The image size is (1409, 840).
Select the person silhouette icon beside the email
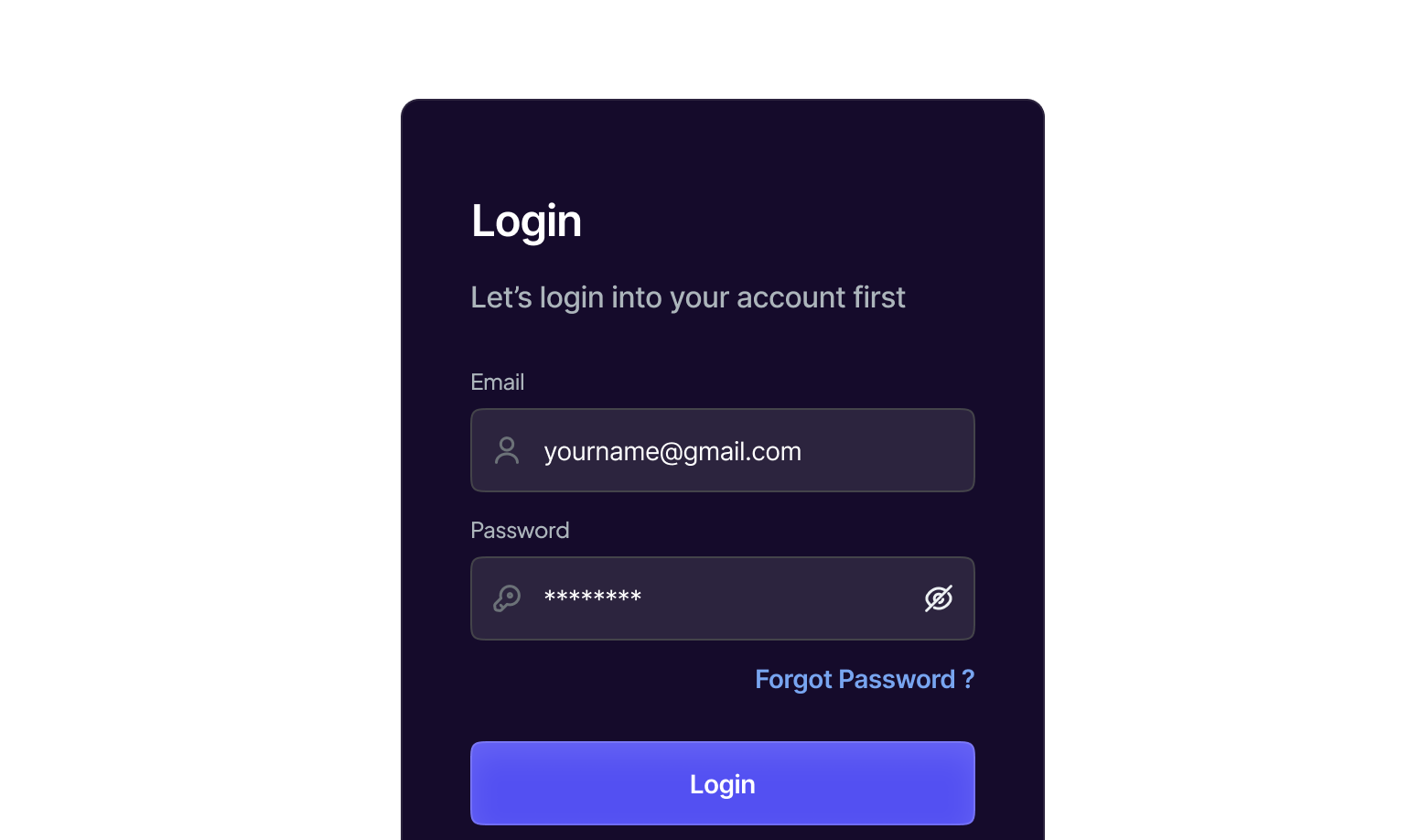coord(507,450)
